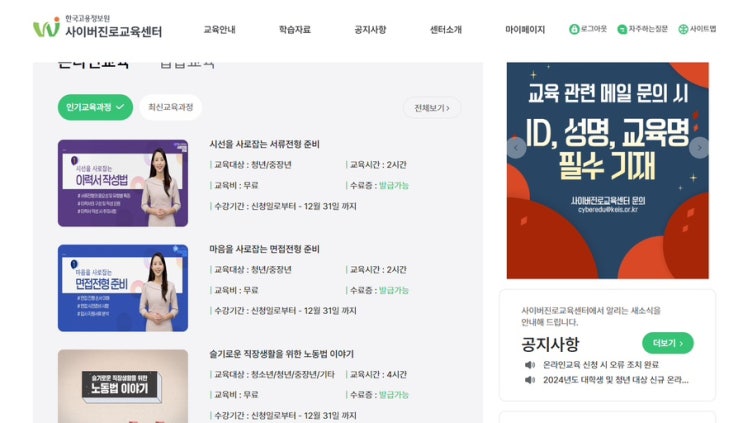Open 더보기 for 공지사항 notices

668,343
